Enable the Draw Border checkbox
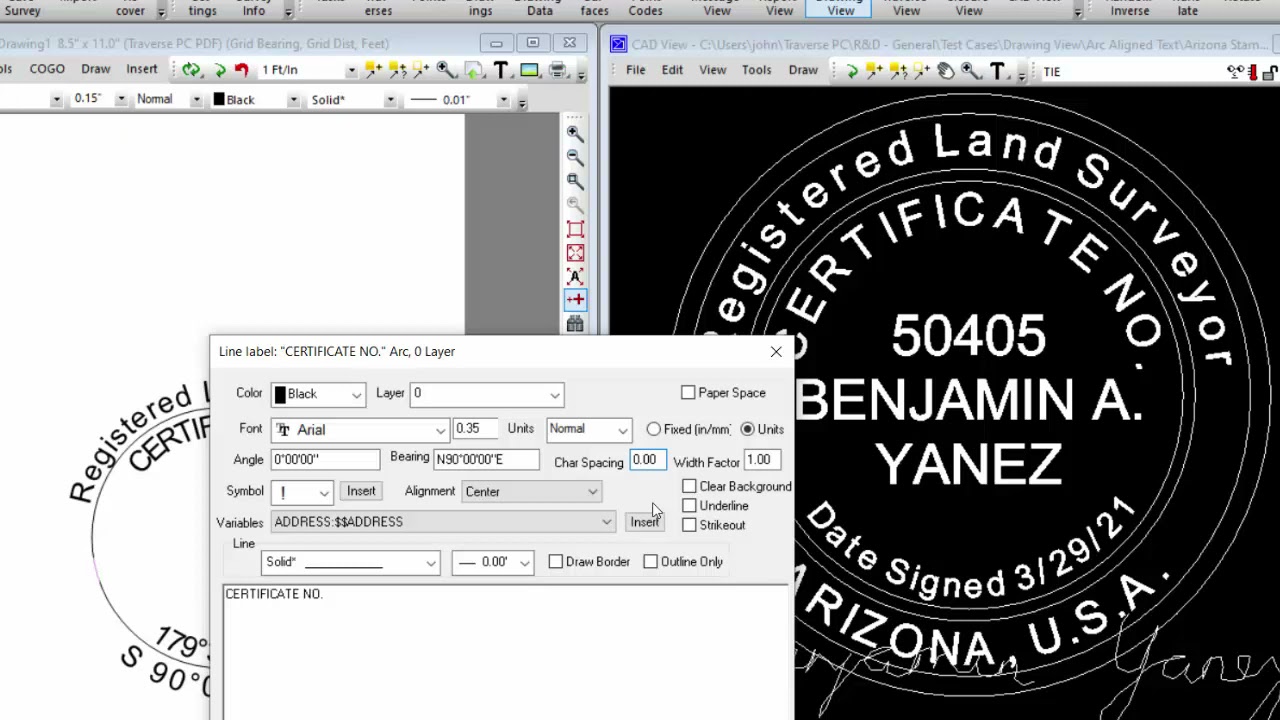Viewport: 1280px width, 720px height. [x=555, y=562]
